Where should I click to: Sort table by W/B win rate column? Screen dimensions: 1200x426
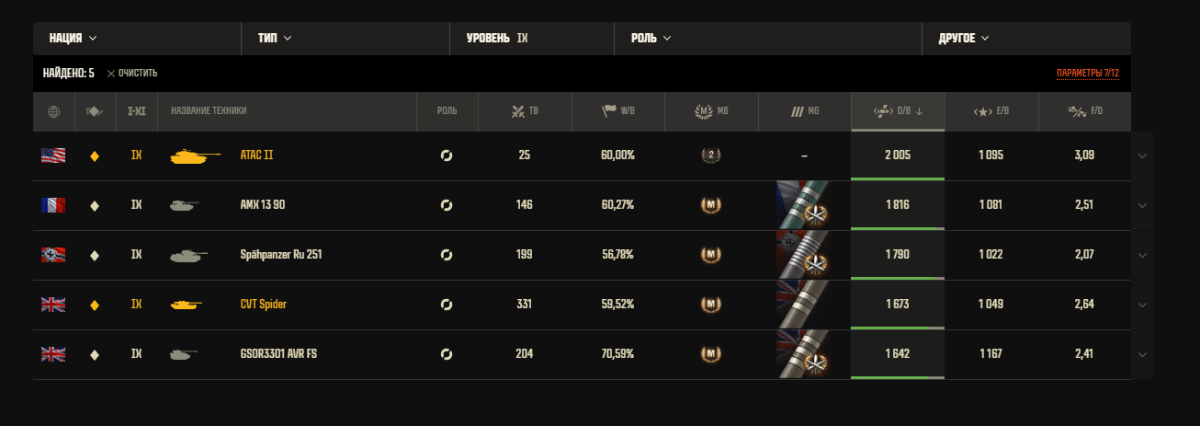pos(618,111)
